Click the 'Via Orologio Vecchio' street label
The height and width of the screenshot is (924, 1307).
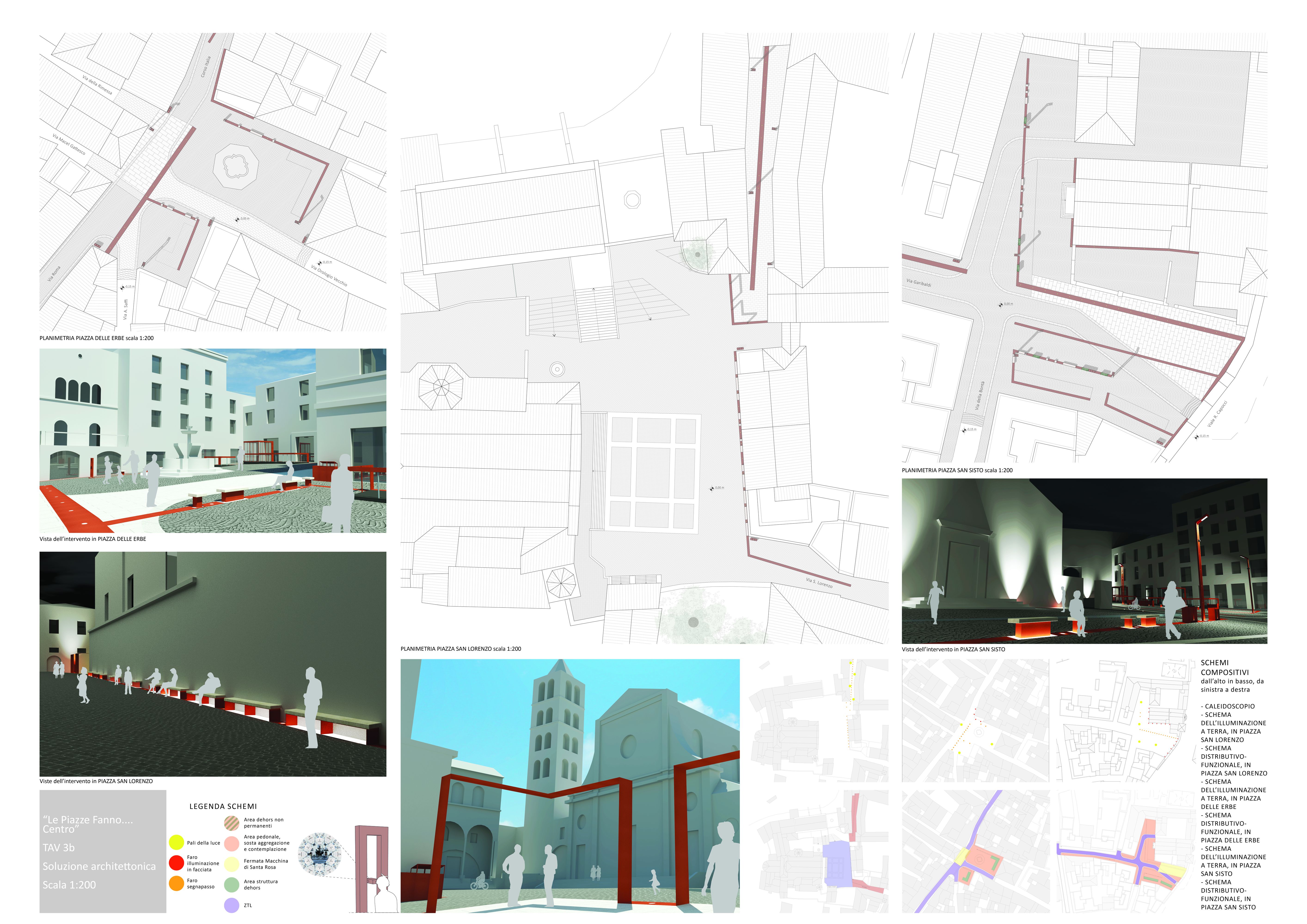329,275
